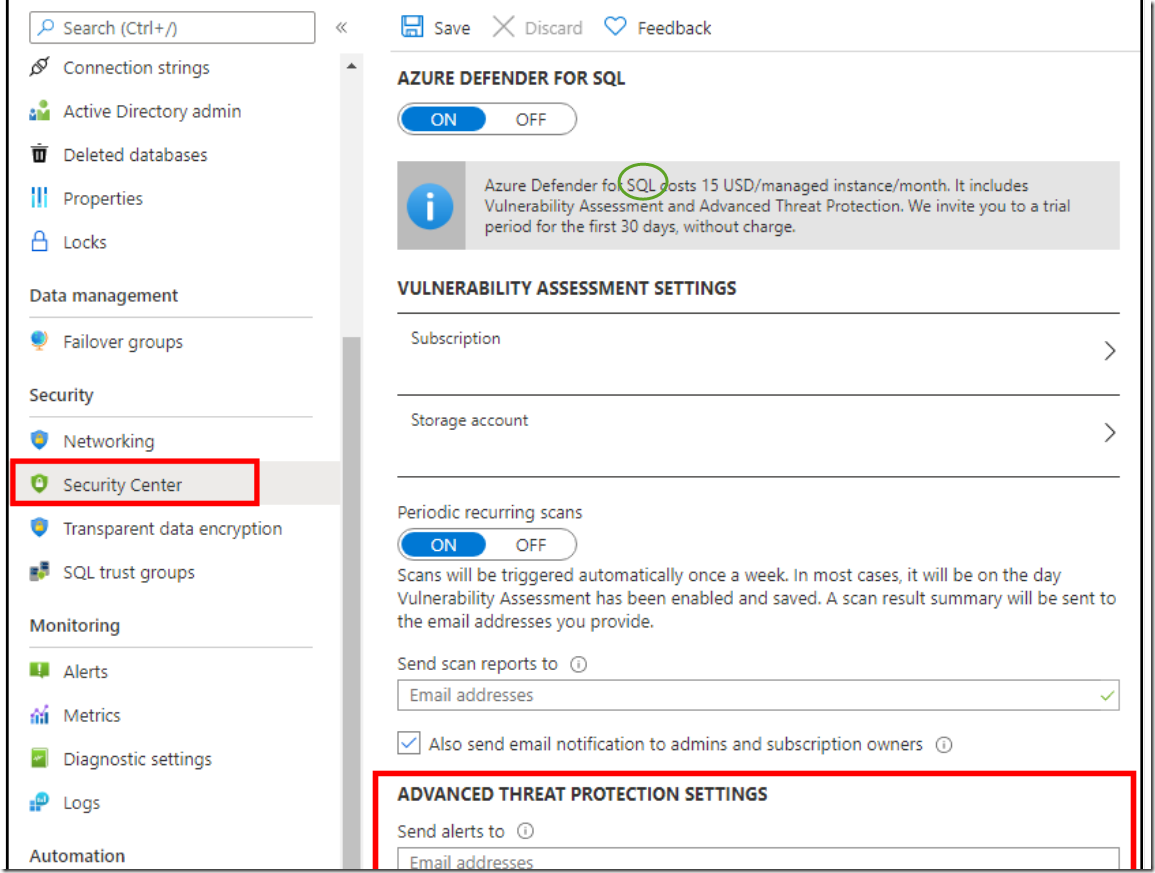This screenshot has height=873, width=1155.
Task: Click the Locks padlock icon
Action: (40, 242)
